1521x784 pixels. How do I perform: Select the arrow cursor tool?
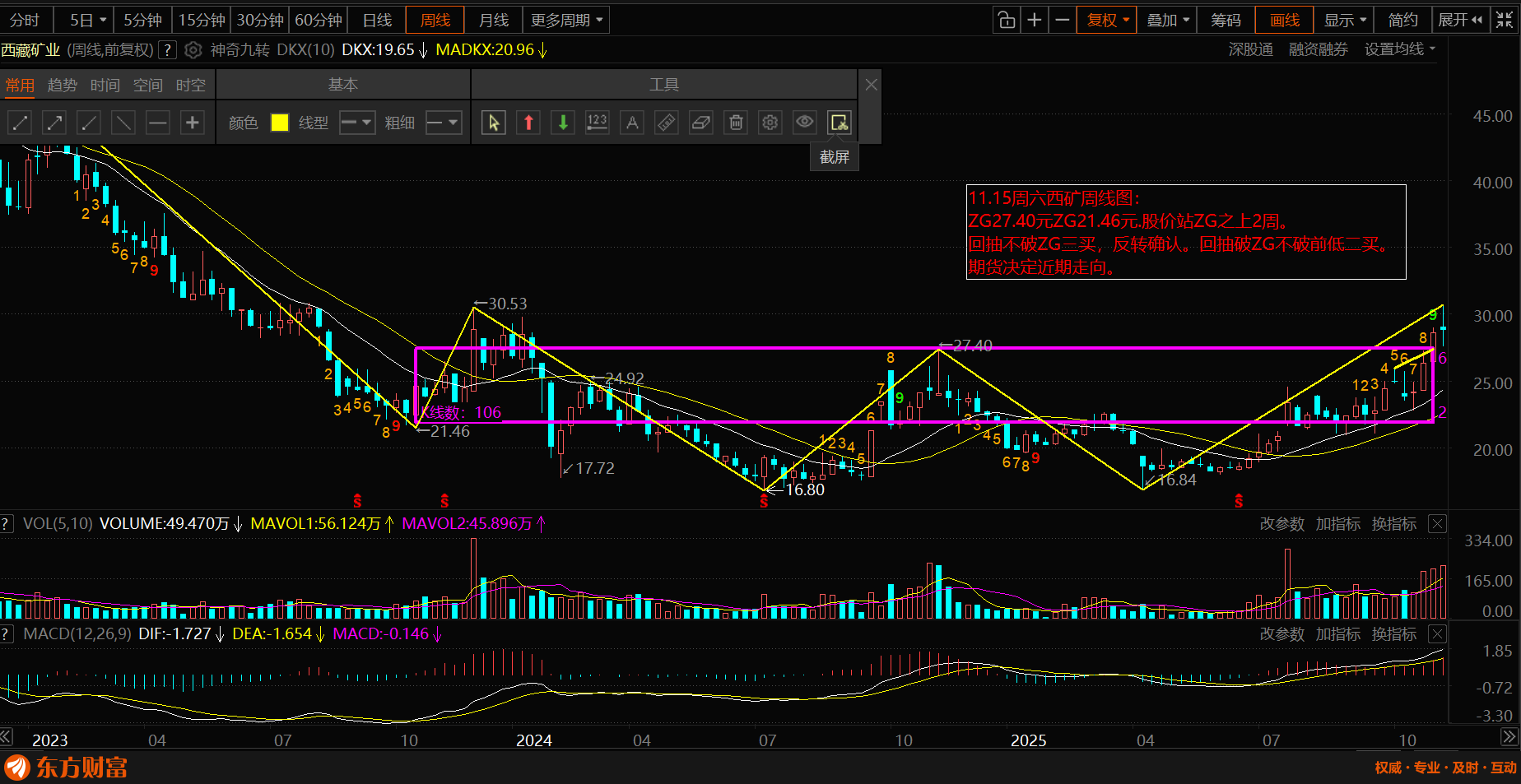click(x=493, y=123)
